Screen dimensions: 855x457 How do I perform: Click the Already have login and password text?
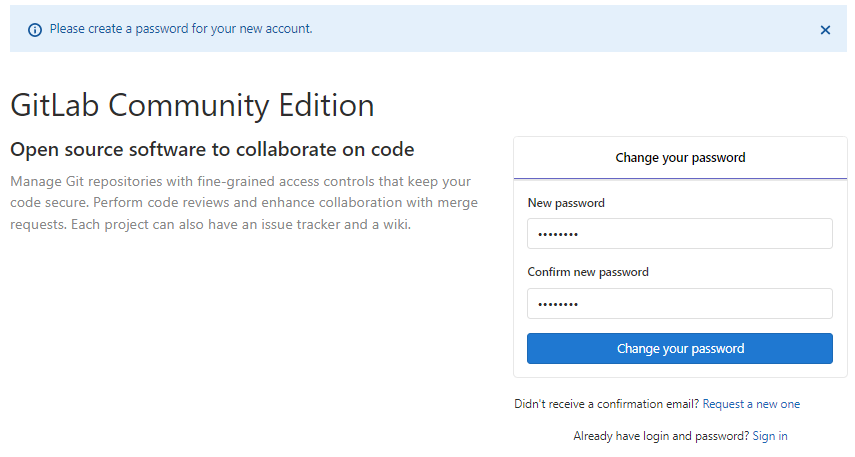(660, 436)
